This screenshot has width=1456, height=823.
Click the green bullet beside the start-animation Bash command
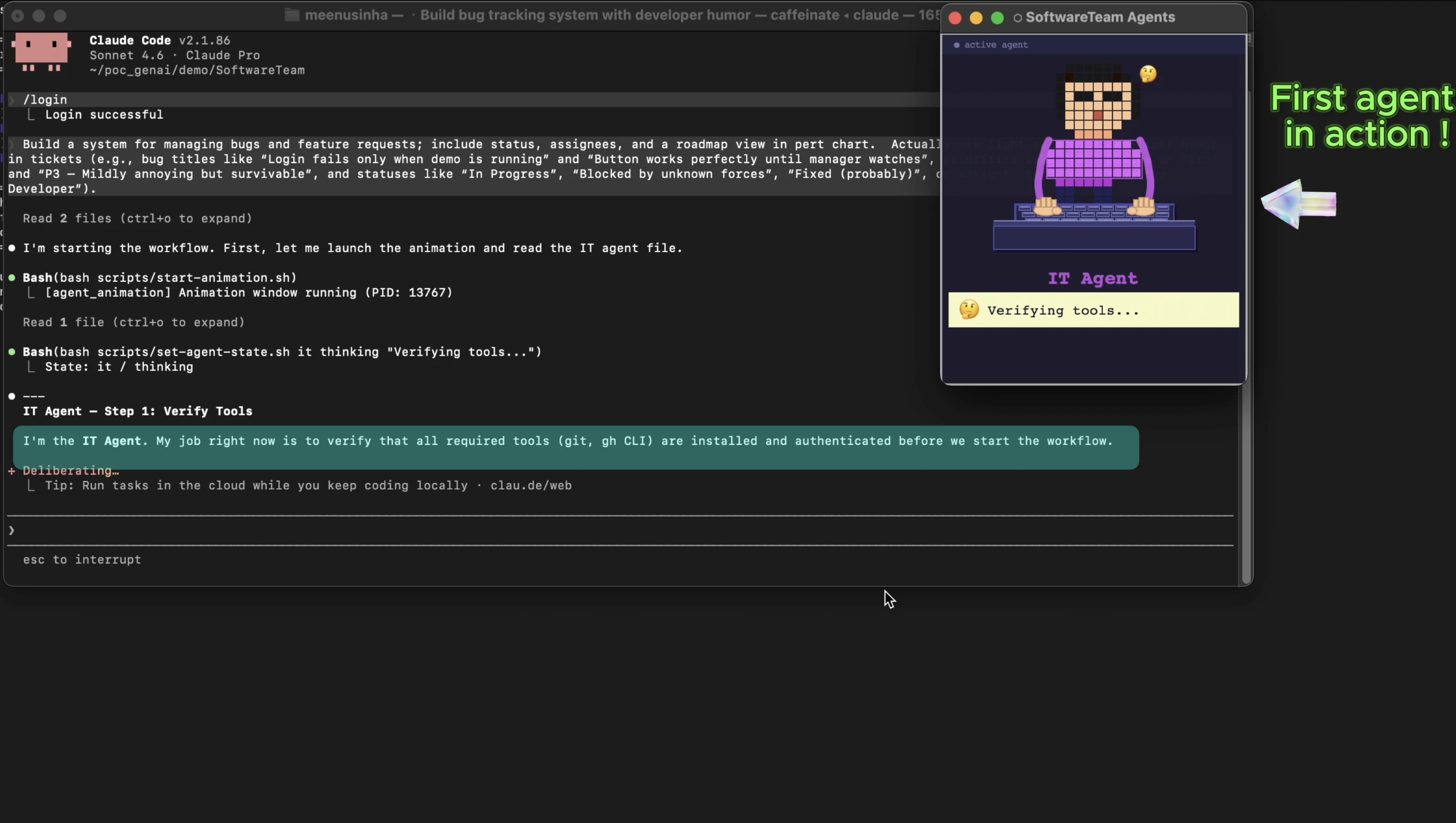[12, 278]
